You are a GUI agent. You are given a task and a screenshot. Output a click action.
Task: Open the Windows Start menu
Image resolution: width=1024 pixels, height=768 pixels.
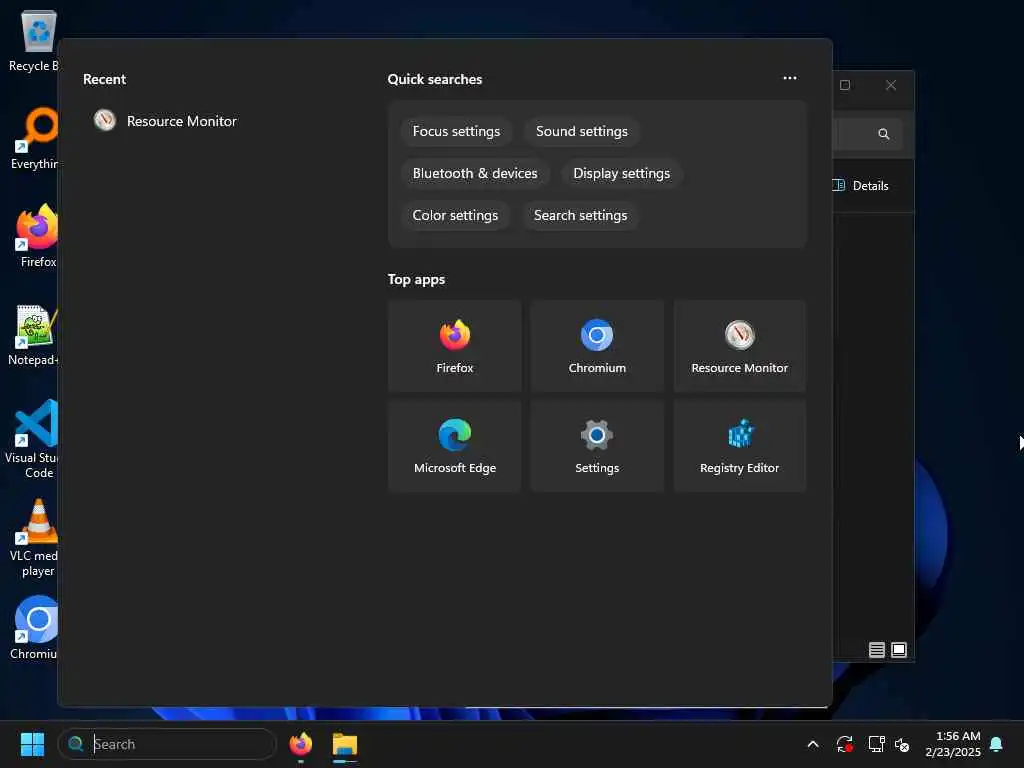(32, 744)
